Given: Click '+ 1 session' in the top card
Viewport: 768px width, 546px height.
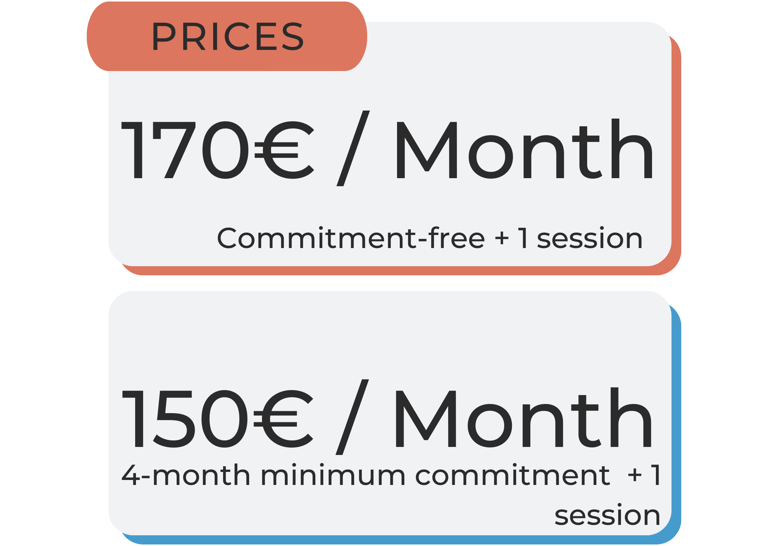Looking at the screenshot, I should [569, 238].
